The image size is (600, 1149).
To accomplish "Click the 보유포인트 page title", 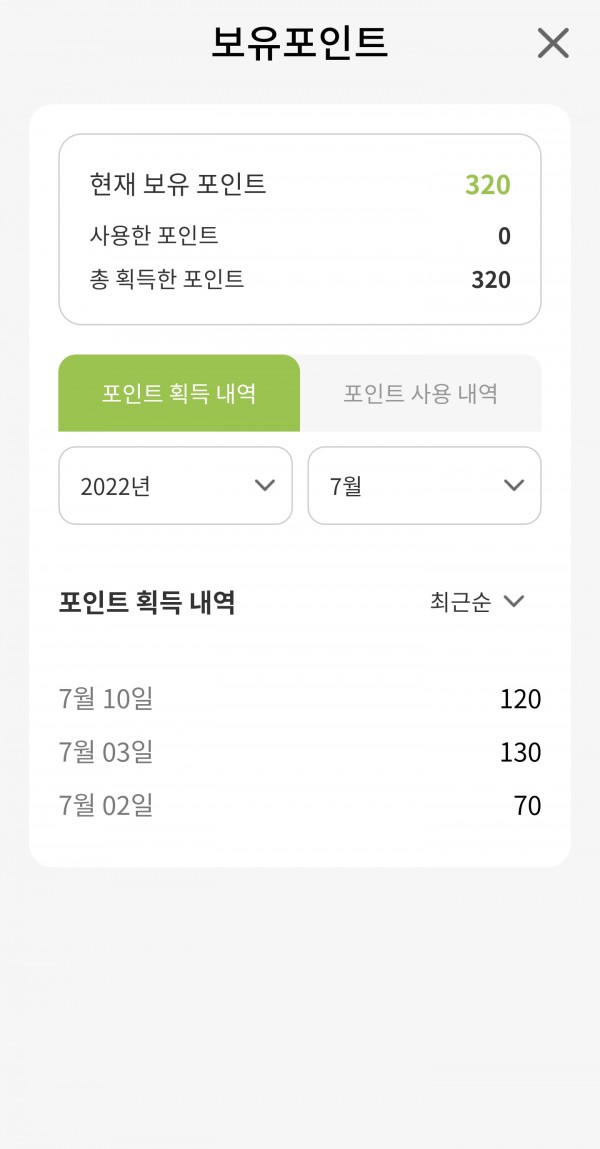I will [300, 43].
